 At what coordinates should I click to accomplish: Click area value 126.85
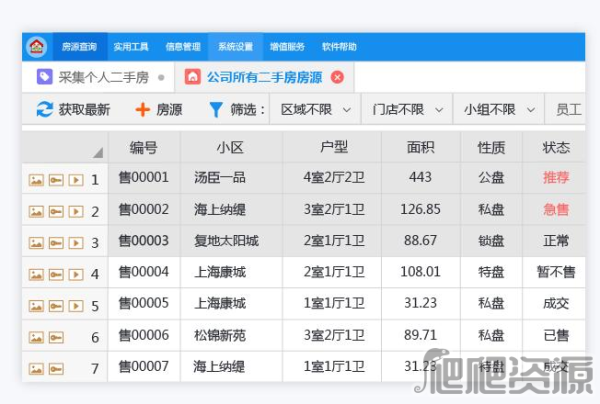pyautogui.click(x=421, y=209)
